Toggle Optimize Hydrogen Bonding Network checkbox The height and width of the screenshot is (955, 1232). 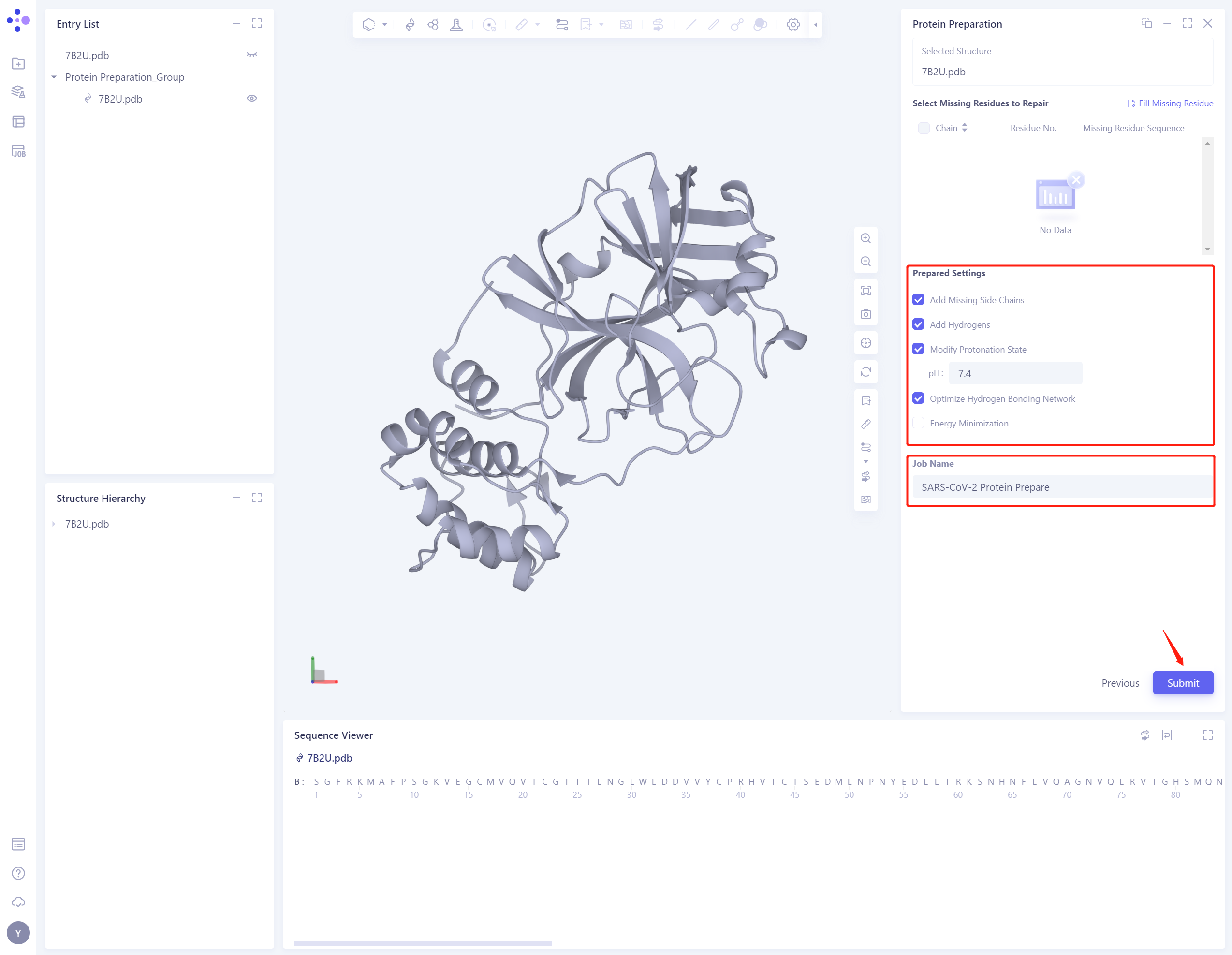coord(918,398)
